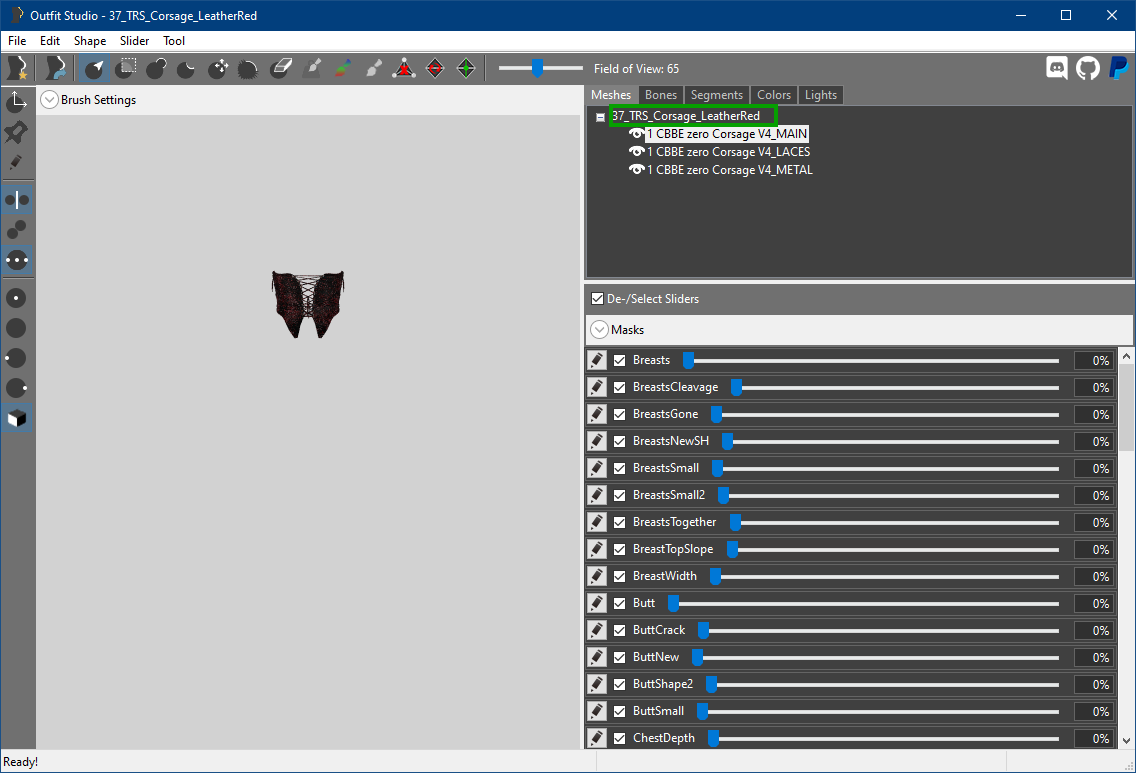Toggle the pushpin Pivot tool
This screenshot has height=773, width=1136.
tap(17, 132)
